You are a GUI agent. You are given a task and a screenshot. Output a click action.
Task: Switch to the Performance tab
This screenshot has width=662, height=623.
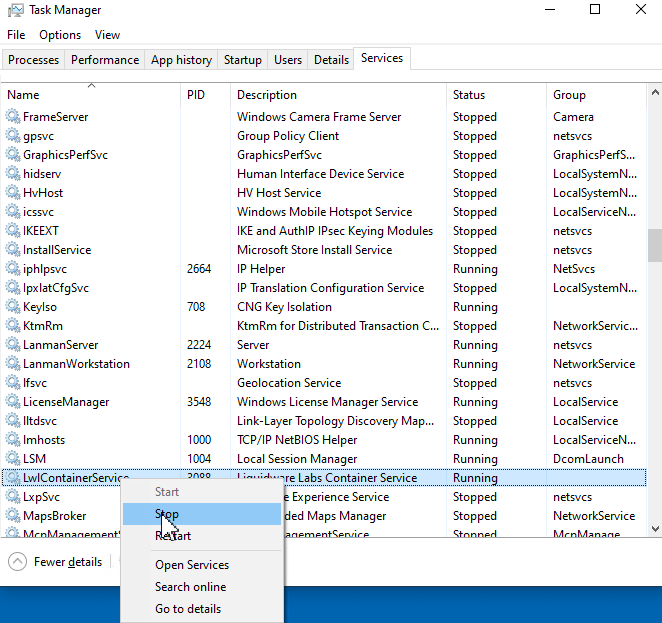point(105,60)
